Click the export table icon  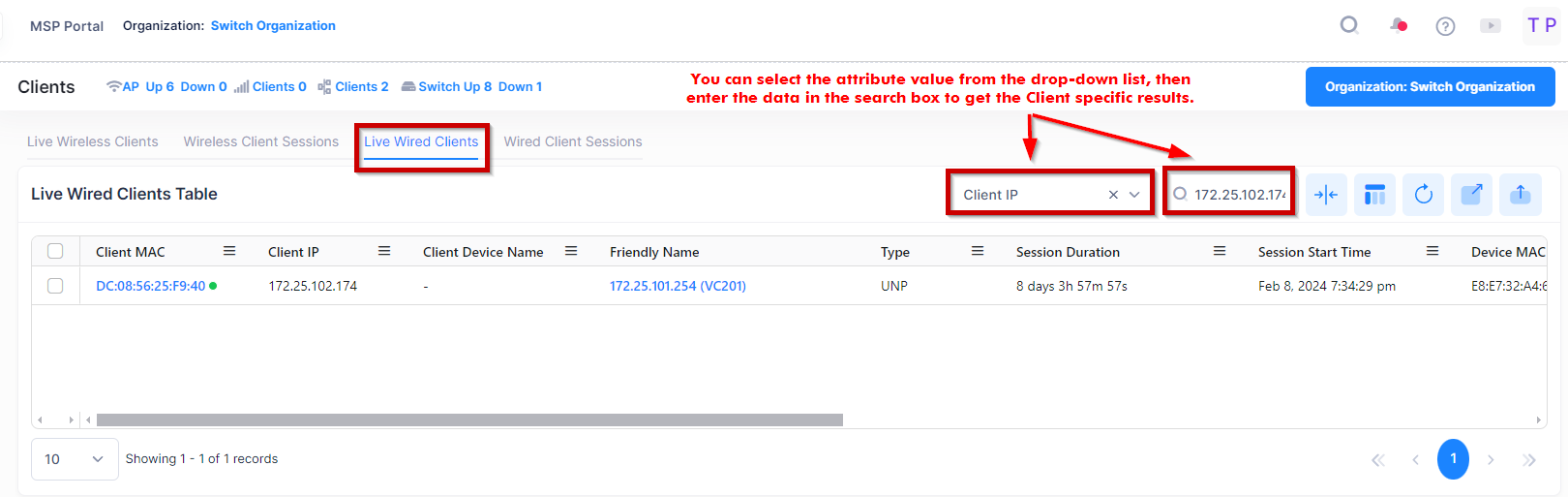tap(1471, 195)
